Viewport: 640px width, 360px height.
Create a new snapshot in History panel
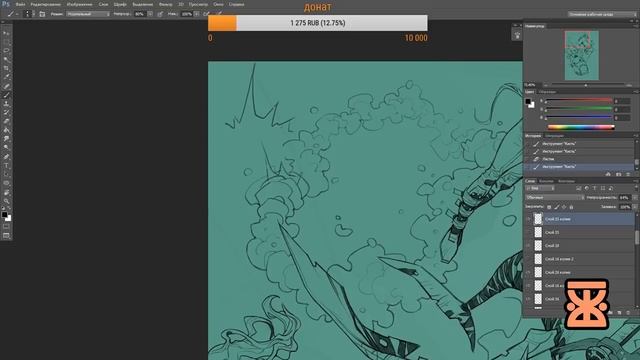[x=618, y=174]
